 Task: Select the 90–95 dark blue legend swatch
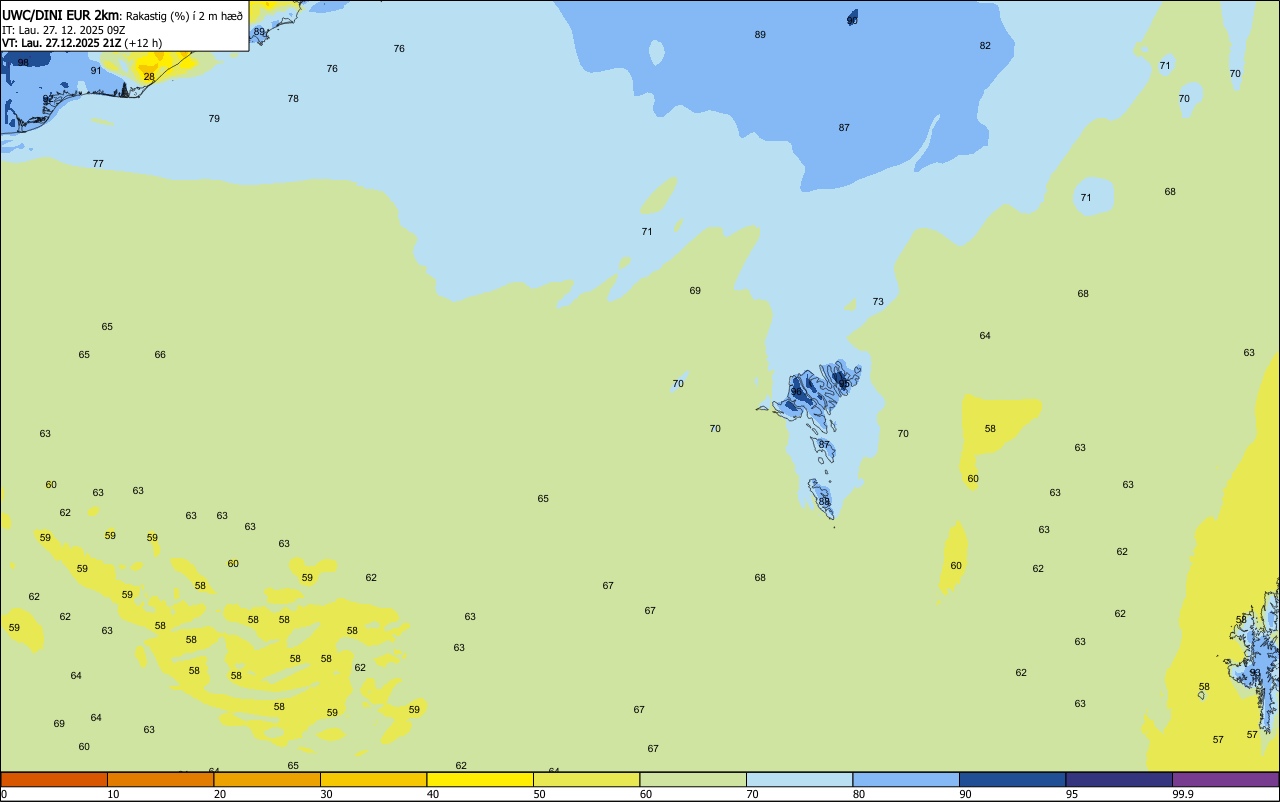[x=1012, y=779]
